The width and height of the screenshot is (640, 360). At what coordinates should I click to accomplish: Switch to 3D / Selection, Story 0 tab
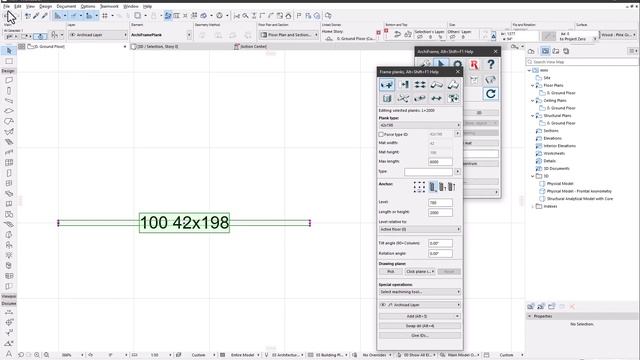158,47
